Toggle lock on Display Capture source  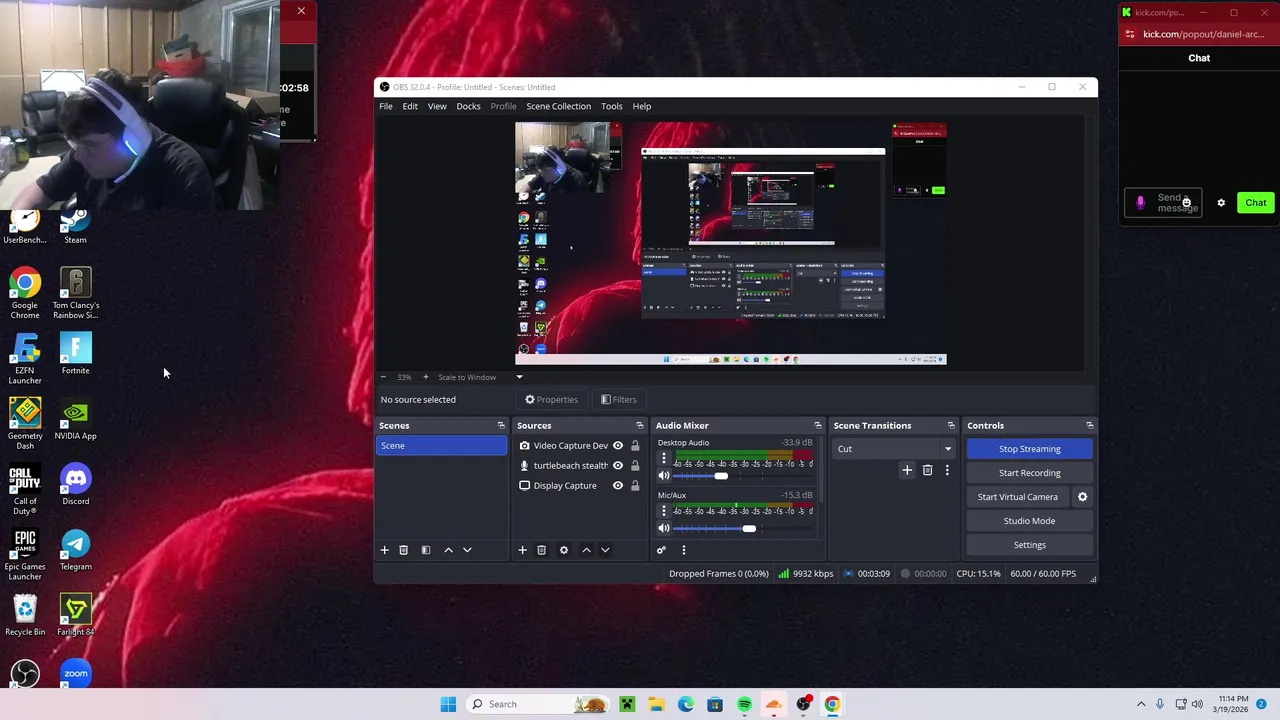(634, 486)
